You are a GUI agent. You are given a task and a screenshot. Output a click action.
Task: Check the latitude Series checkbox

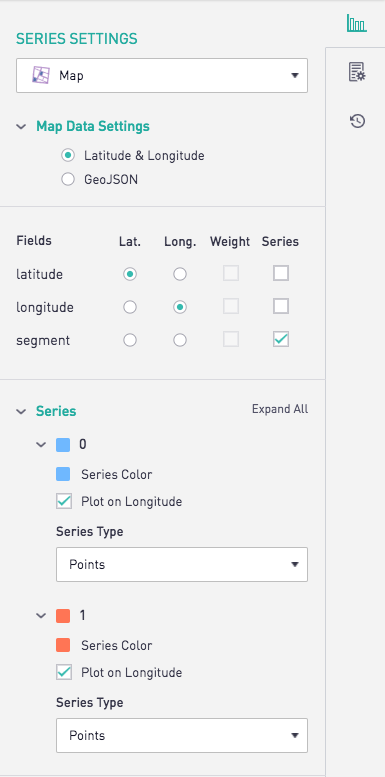click(x=281, y=273)
